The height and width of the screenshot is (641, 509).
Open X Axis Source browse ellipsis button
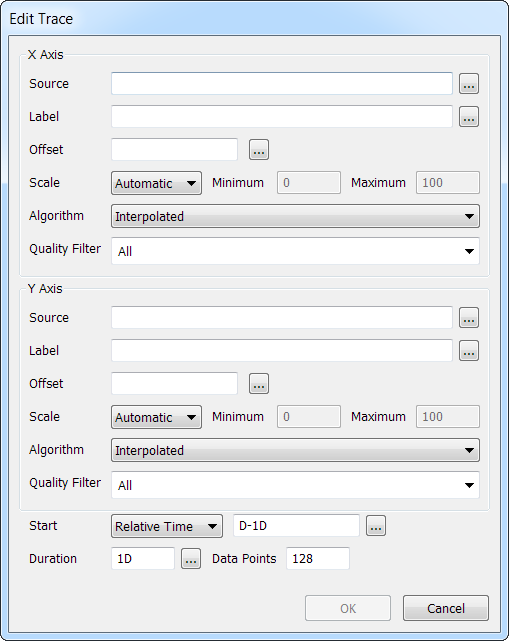click(469, 84)
